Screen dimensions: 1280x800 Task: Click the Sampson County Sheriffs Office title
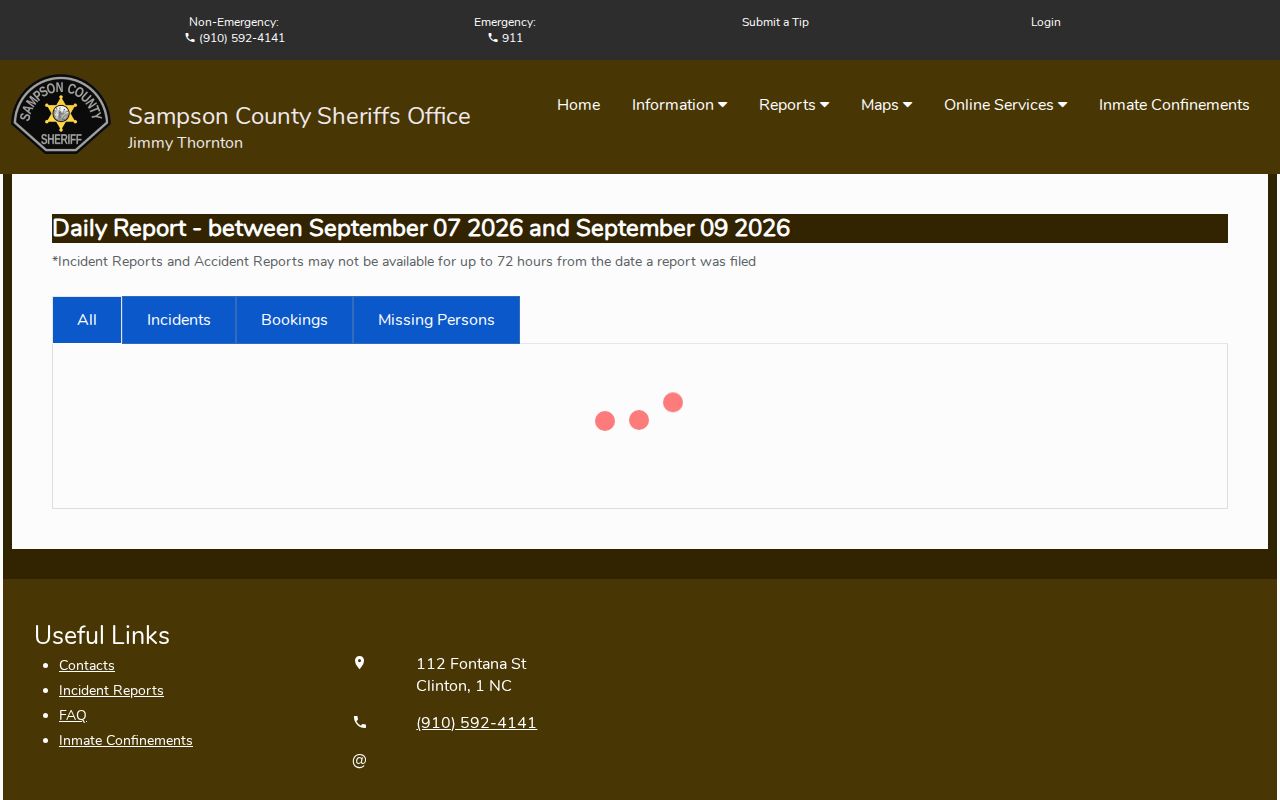299,116
